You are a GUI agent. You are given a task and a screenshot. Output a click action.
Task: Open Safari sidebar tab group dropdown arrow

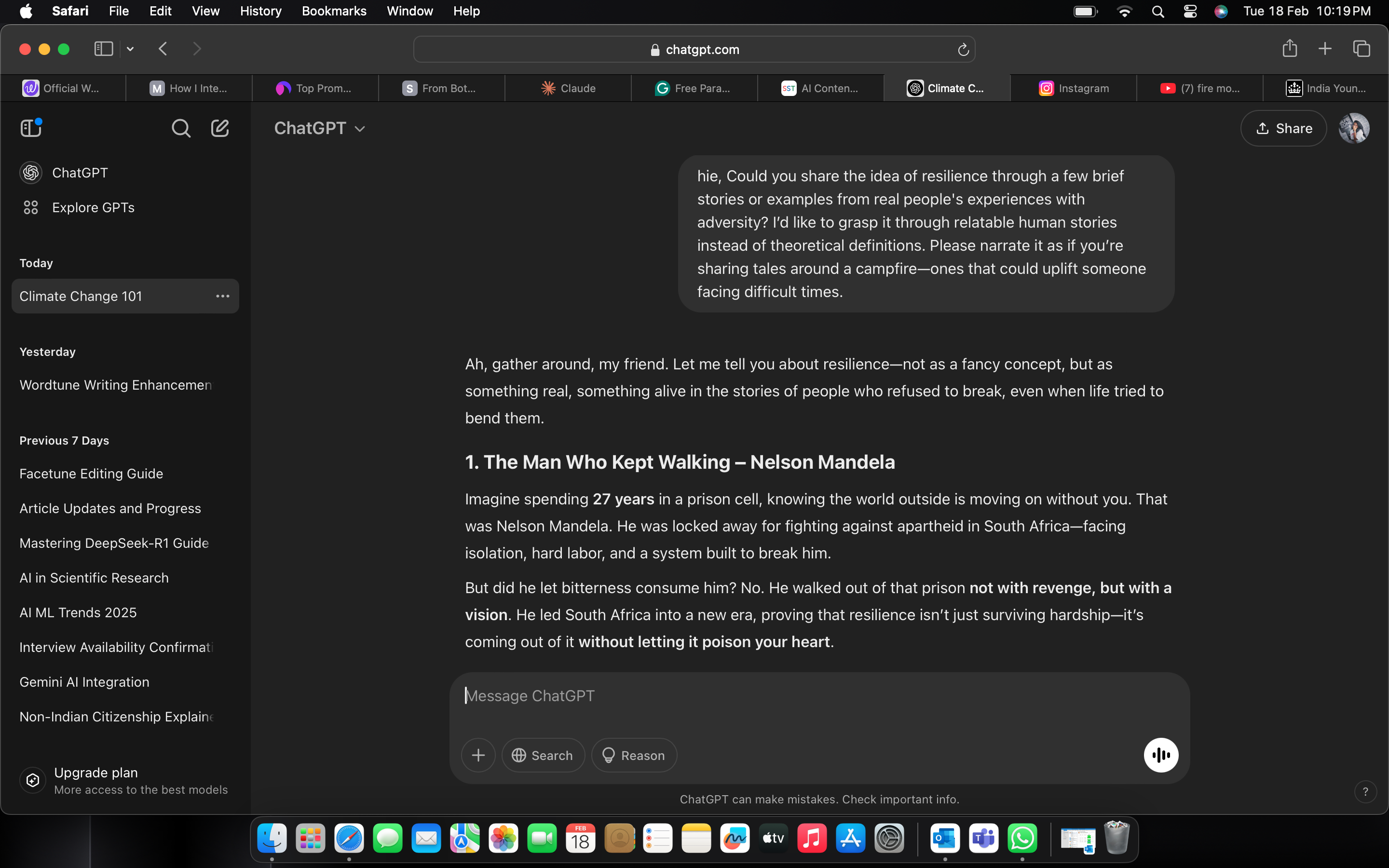tap(130, 49)
